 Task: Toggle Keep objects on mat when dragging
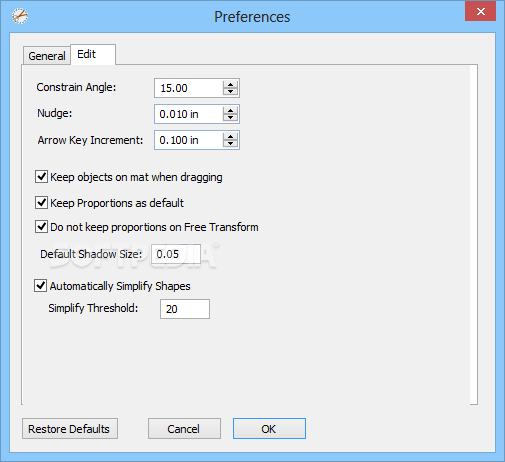[x=41, y=177]
